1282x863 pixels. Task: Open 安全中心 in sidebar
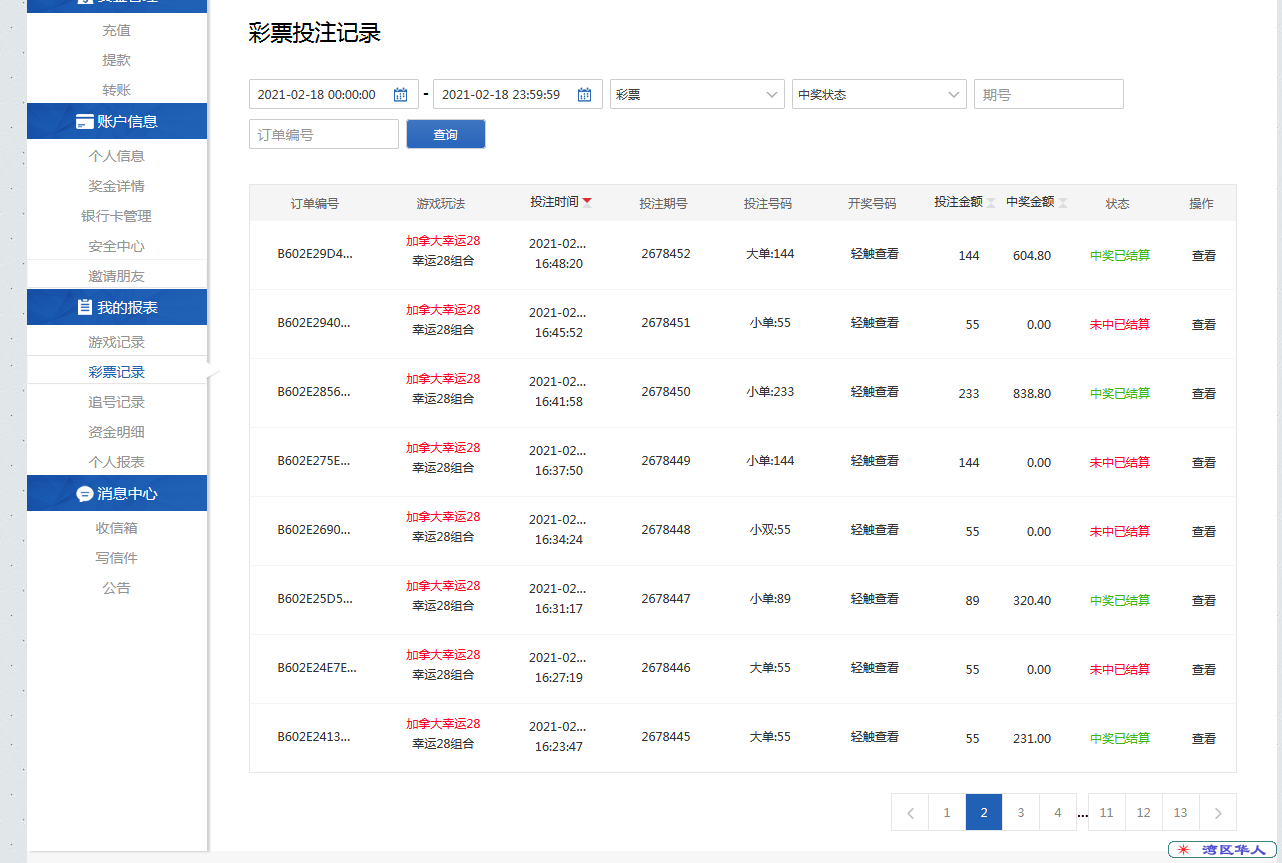[117, 246]
